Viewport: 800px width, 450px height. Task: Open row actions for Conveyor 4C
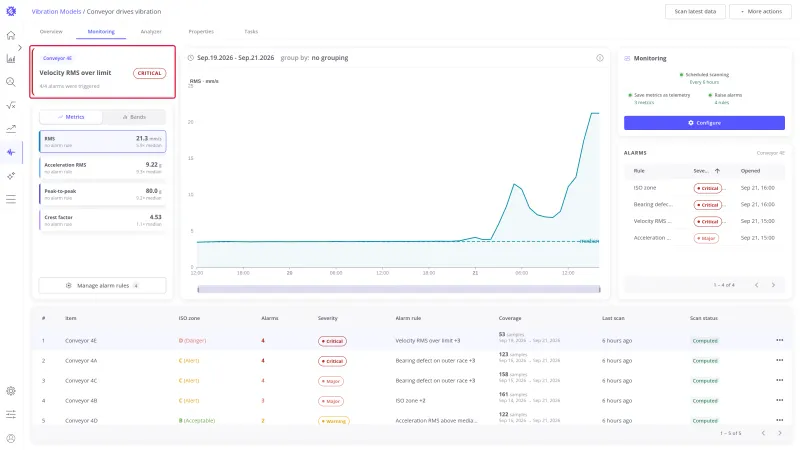point(780,380)
